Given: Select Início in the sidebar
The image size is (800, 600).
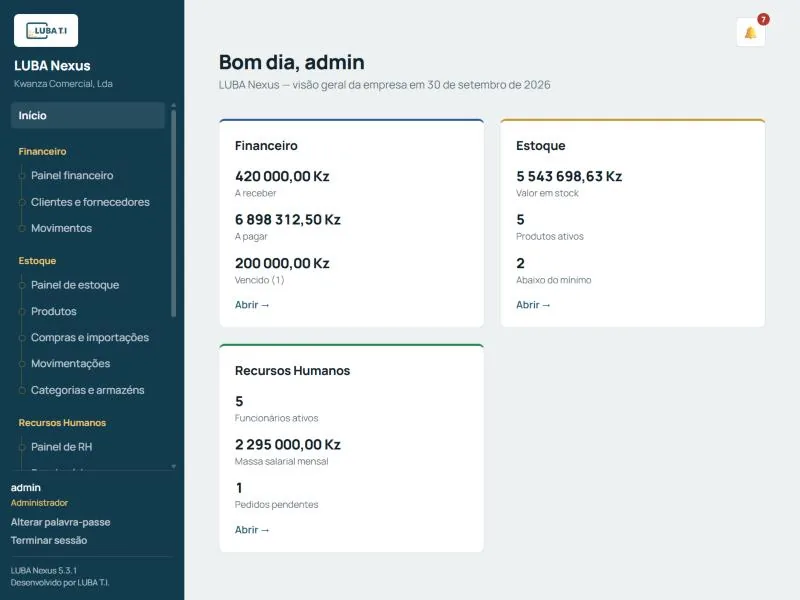Looking at the screenshot, I should click(x=88, y=115).
